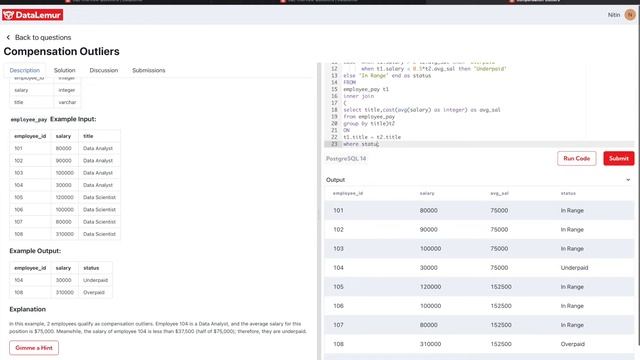Click the red Submit button
This screenshot has height=360, width=640.
(619, 158)
